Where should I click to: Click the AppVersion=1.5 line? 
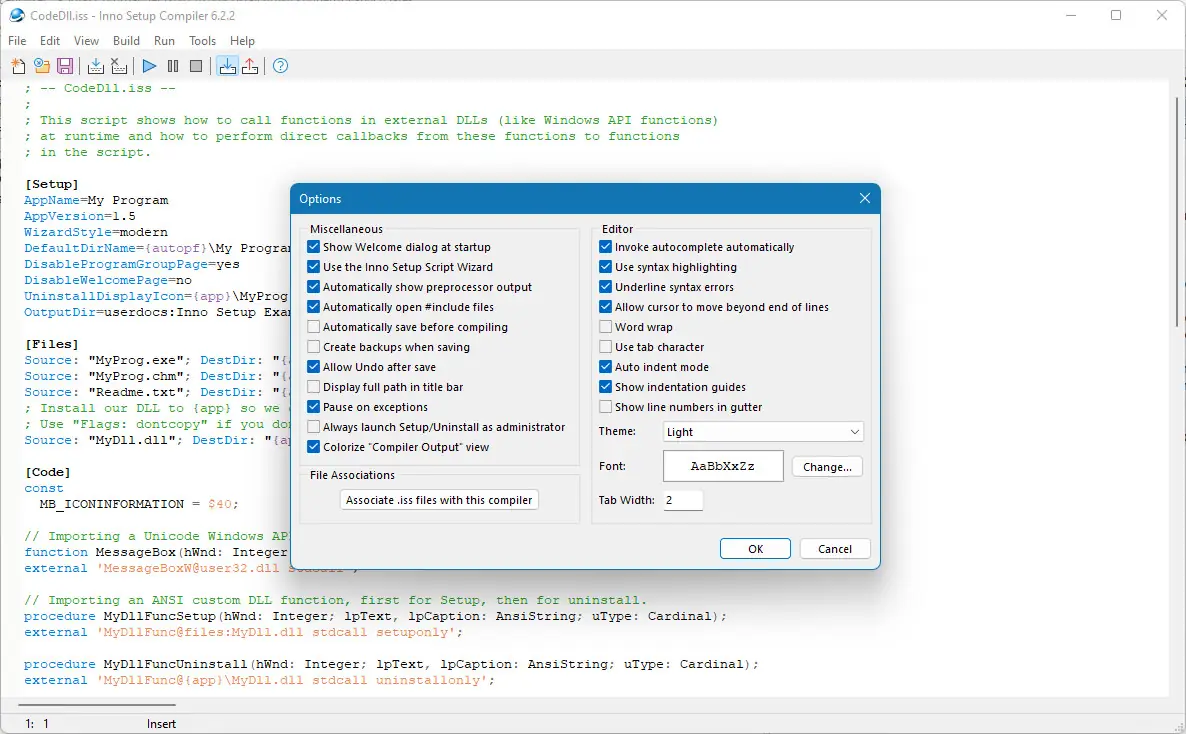click(x=79, y=216)
